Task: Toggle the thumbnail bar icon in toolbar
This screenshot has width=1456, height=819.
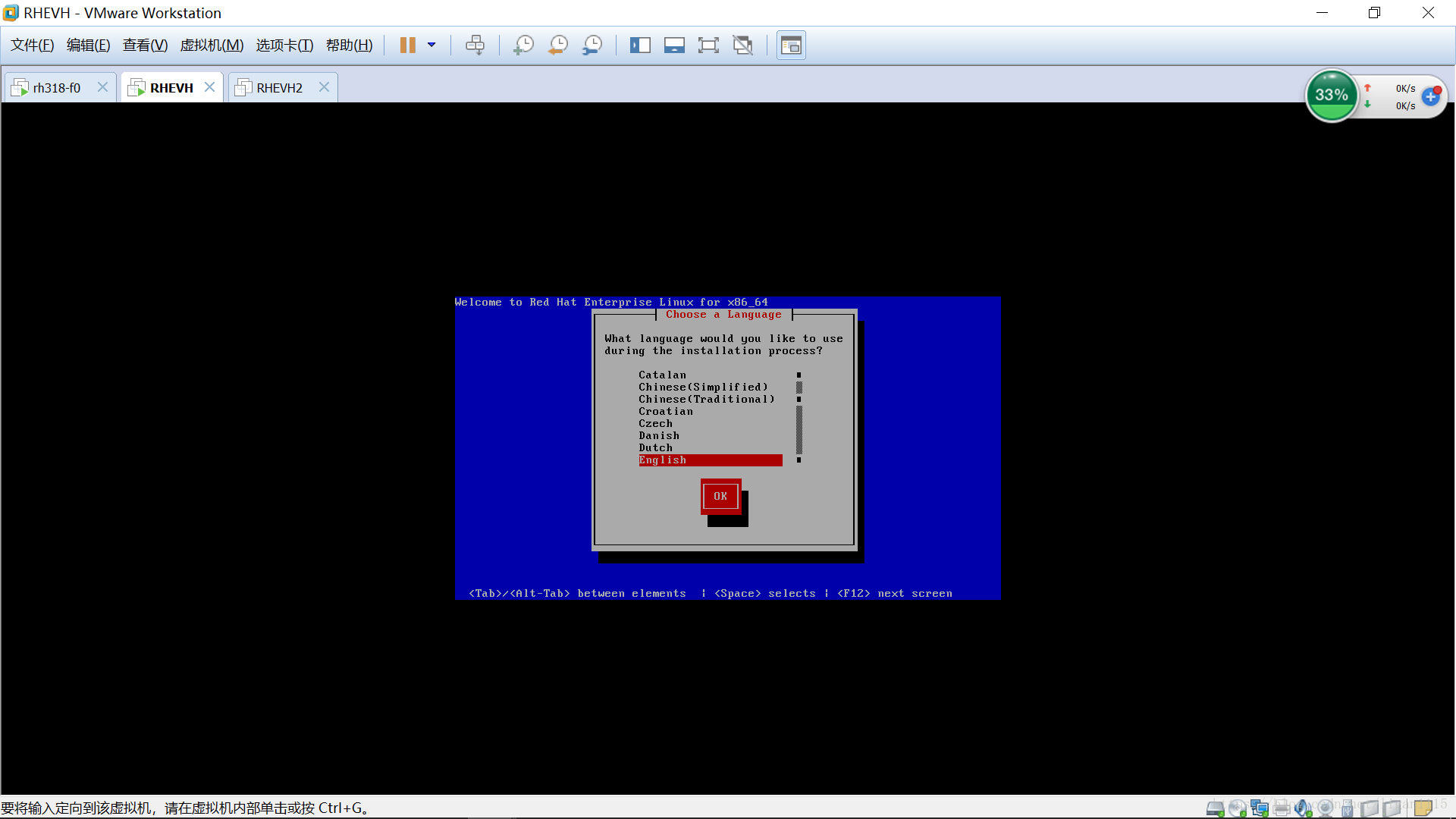Action: coord(674,45)
